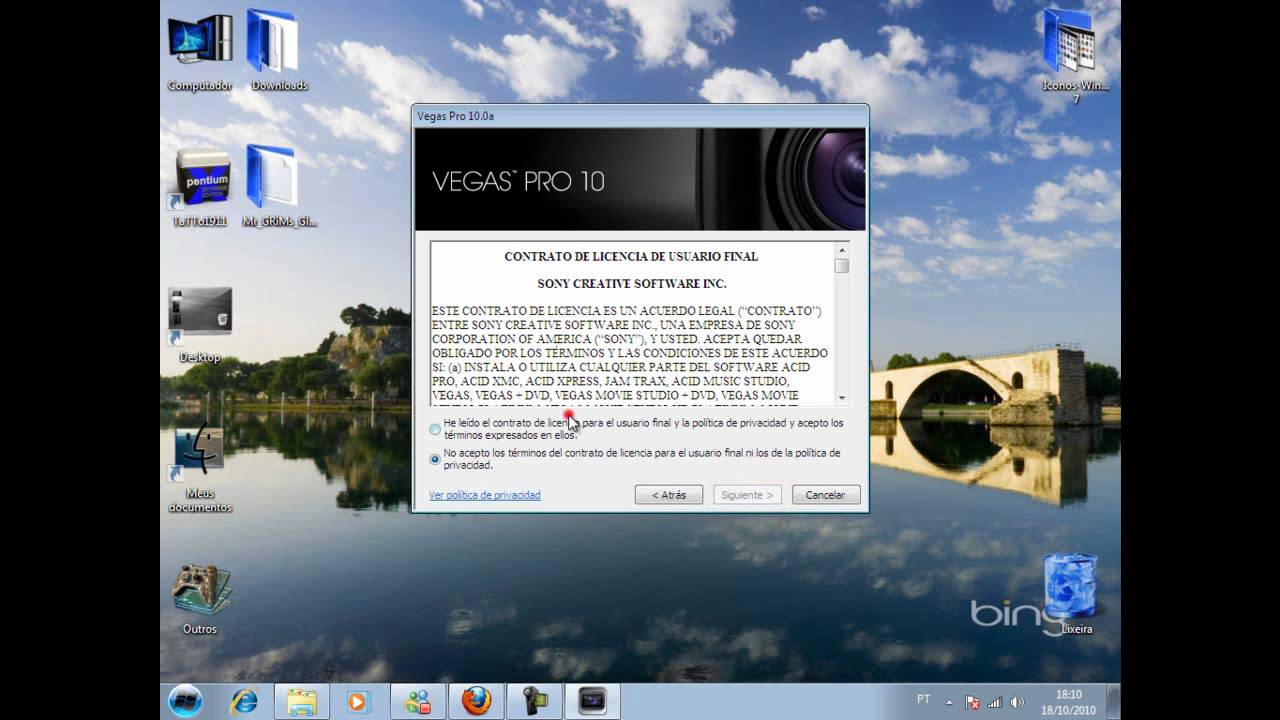Click the Show desktop strip at taskbar end
Screen dimensions: 1280x720
[x=1113, y=701]
